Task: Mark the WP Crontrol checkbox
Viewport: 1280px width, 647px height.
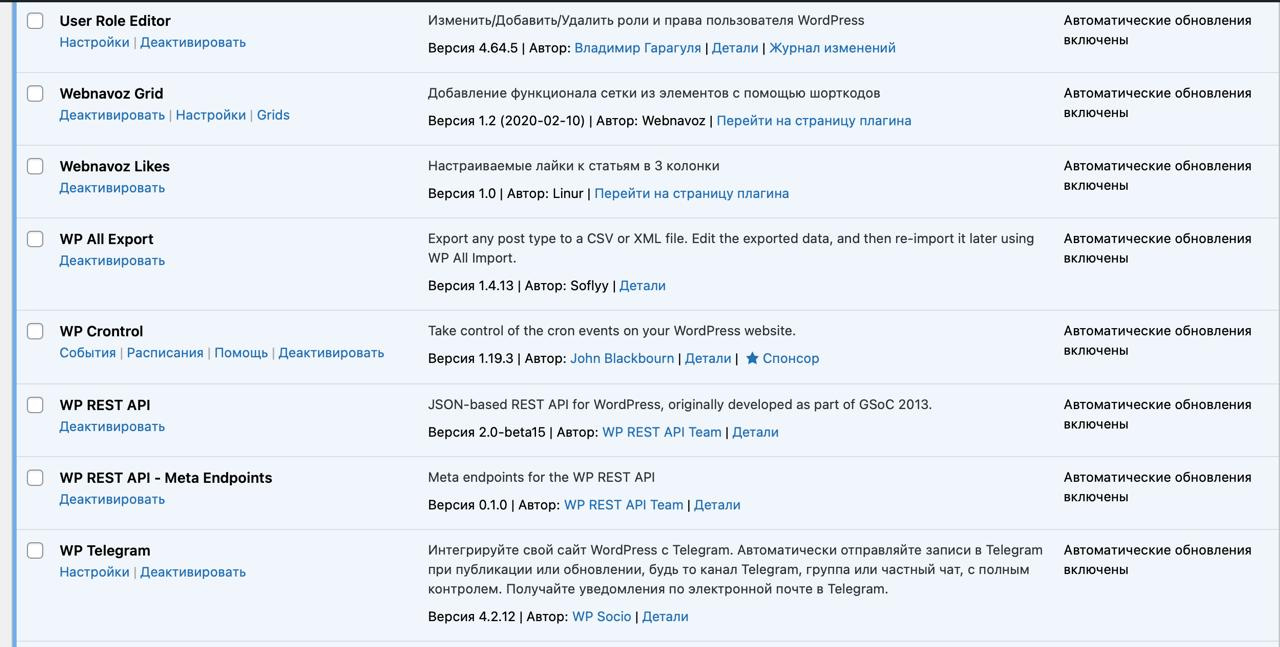Action: click(x=35, y=331)
